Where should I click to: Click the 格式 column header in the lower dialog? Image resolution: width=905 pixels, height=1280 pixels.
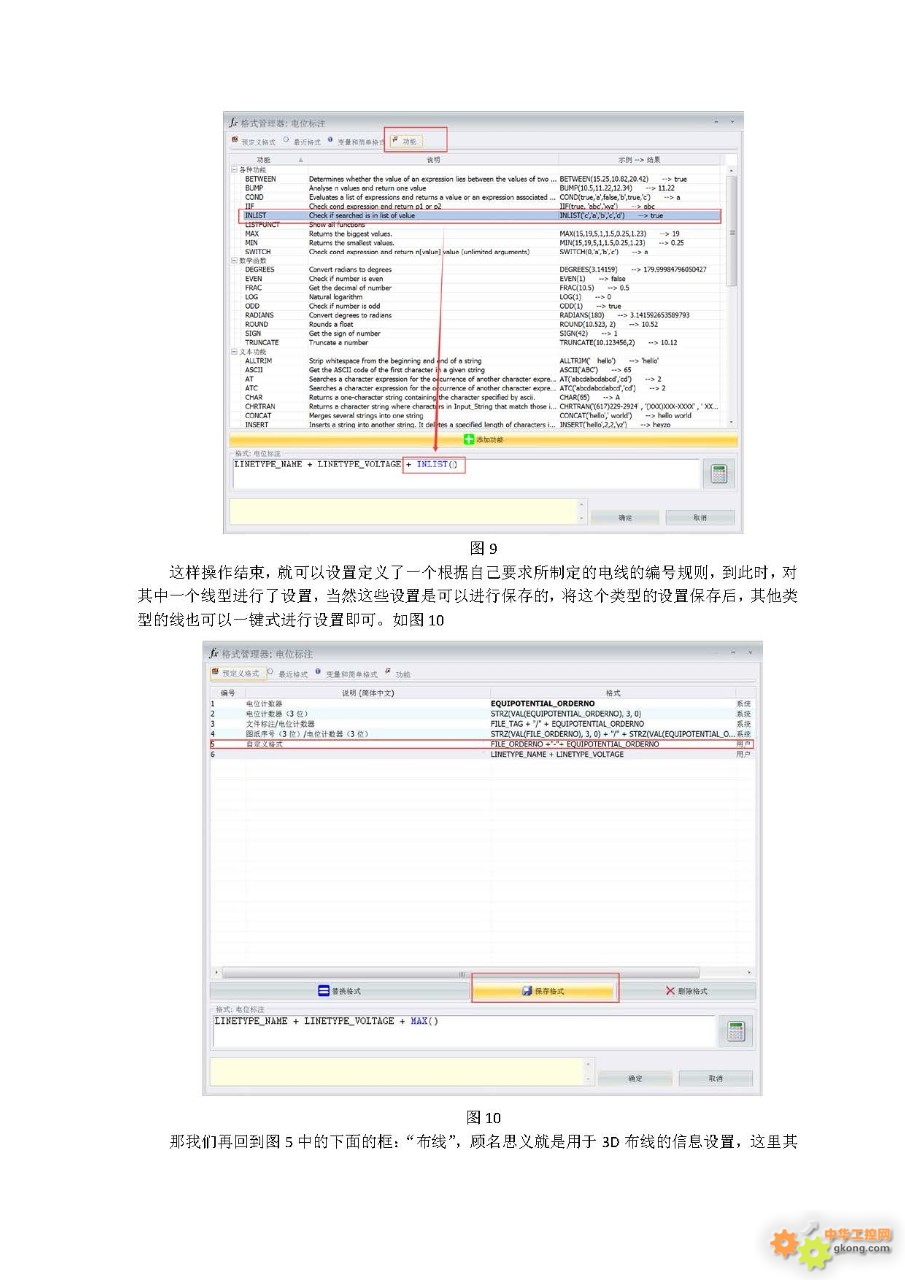612,693
